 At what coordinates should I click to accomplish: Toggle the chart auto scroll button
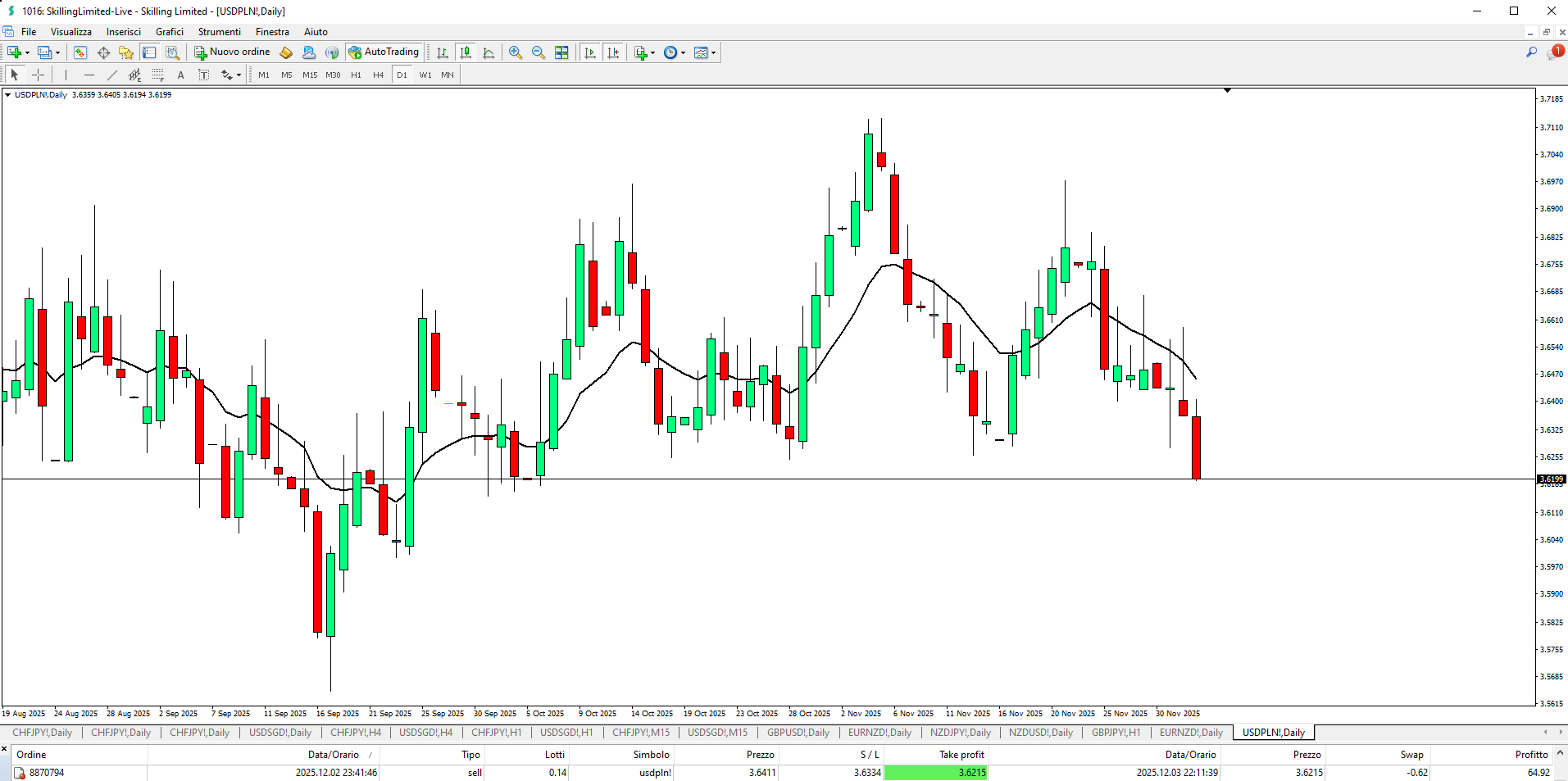tap(589, 52)
